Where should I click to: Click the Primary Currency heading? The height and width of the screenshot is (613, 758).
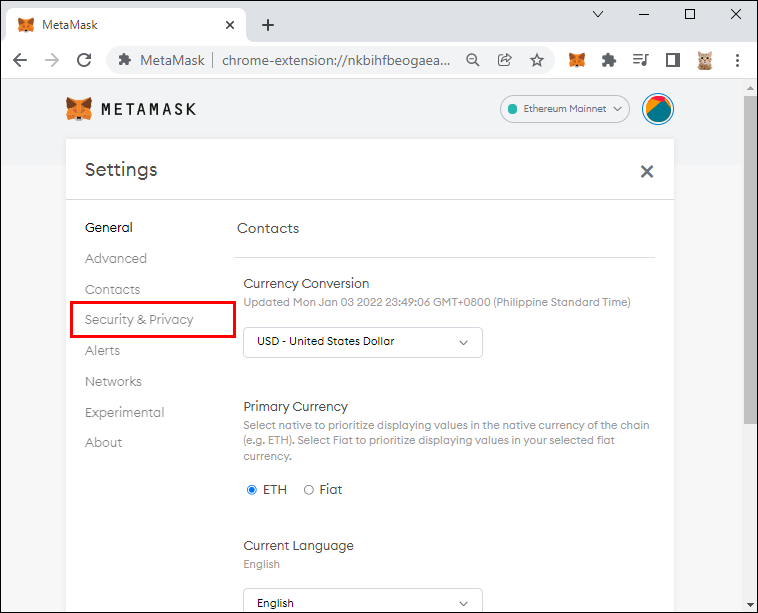(x=295, y=407)
